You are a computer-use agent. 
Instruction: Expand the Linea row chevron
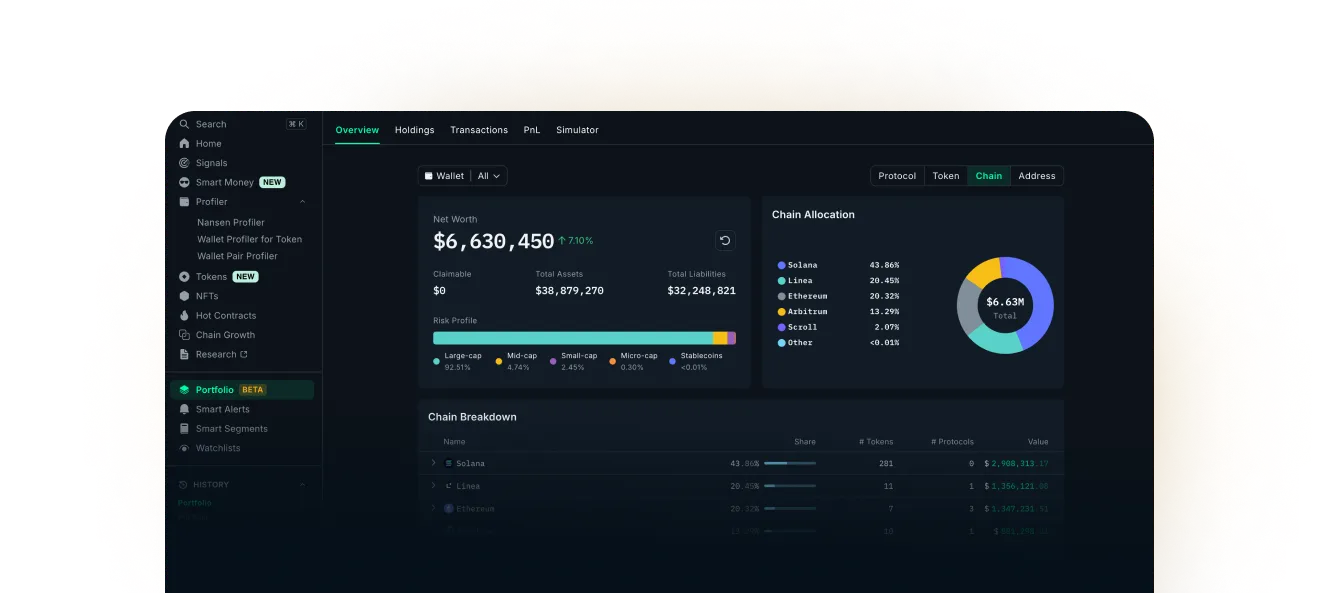click(x=434, y=486)
